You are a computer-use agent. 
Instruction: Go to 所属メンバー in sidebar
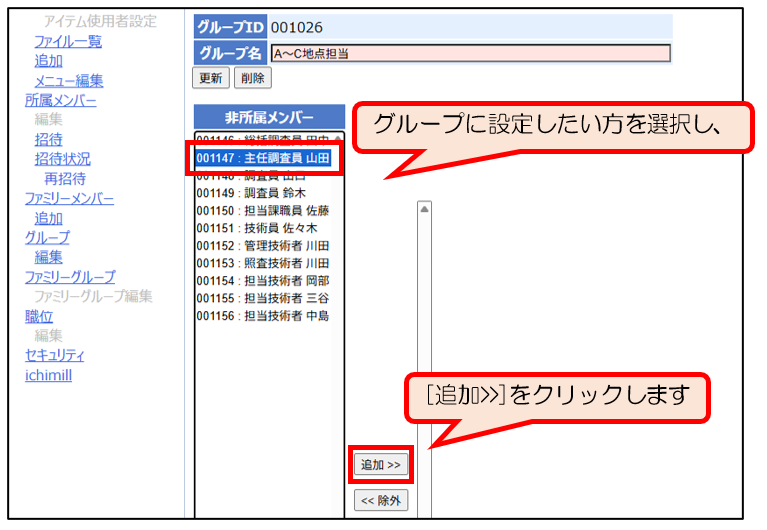(x=60, y=100)
